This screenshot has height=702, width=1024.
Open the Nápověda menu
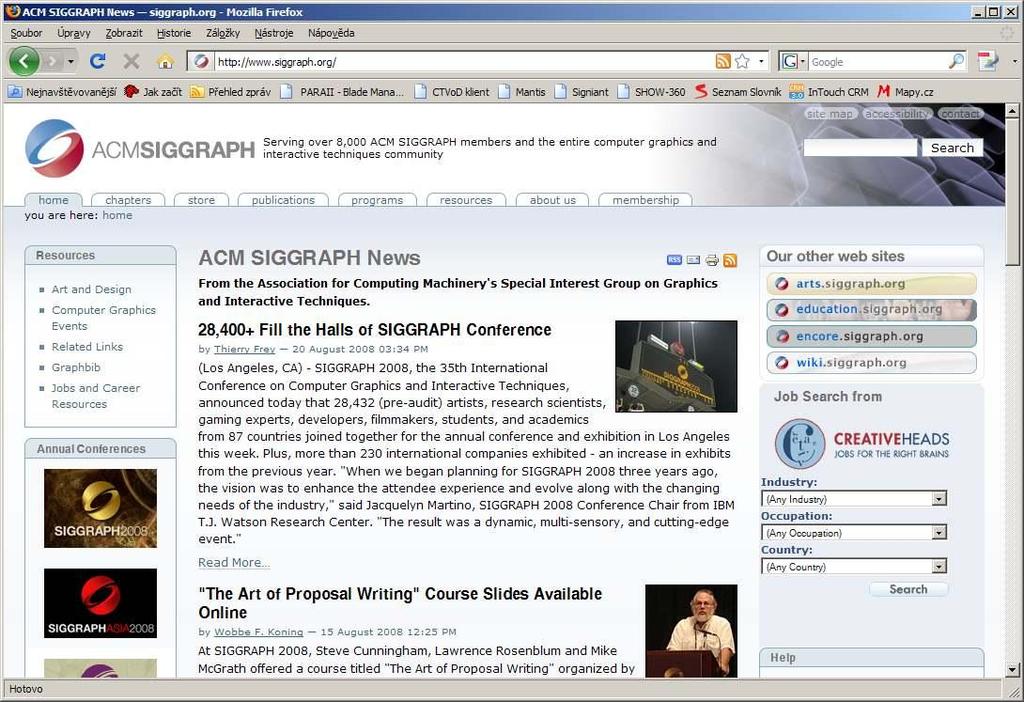click(x=331, y=33)
